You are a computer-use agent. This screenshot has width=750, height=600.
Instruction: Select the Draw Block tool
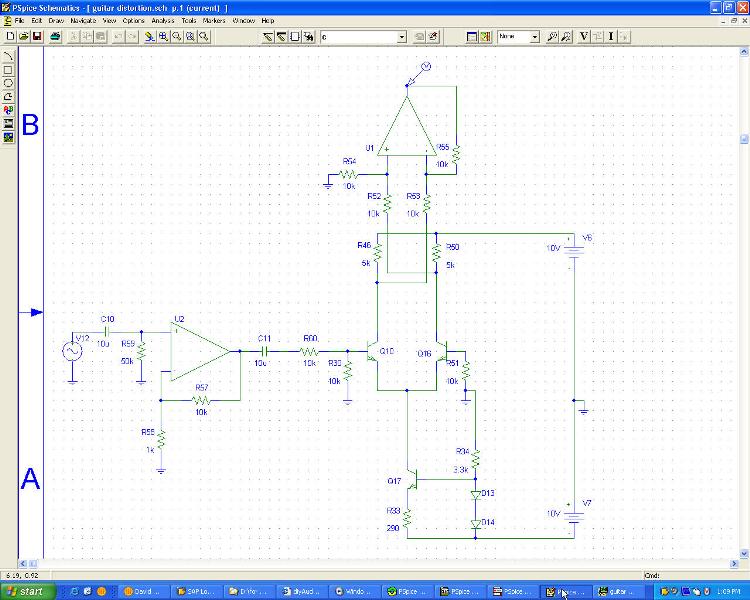click(295, 36)
